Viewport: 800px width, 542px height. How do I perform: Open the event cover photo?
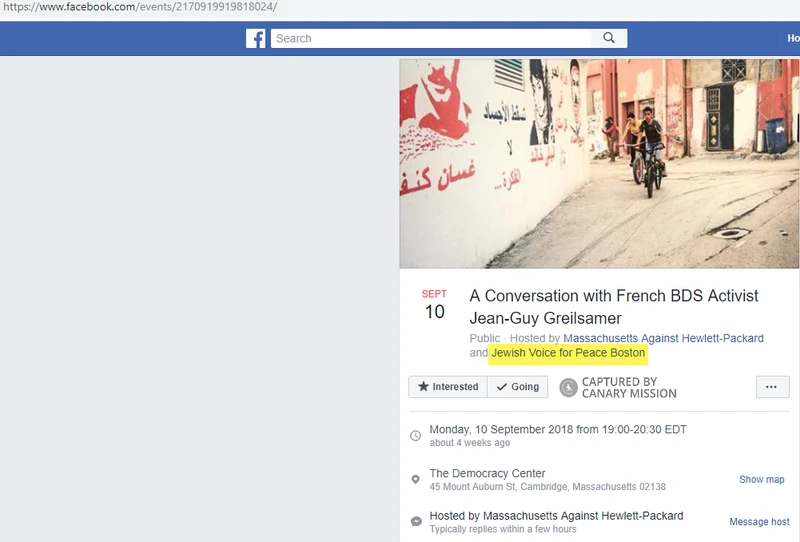click(x=599, y=164)
